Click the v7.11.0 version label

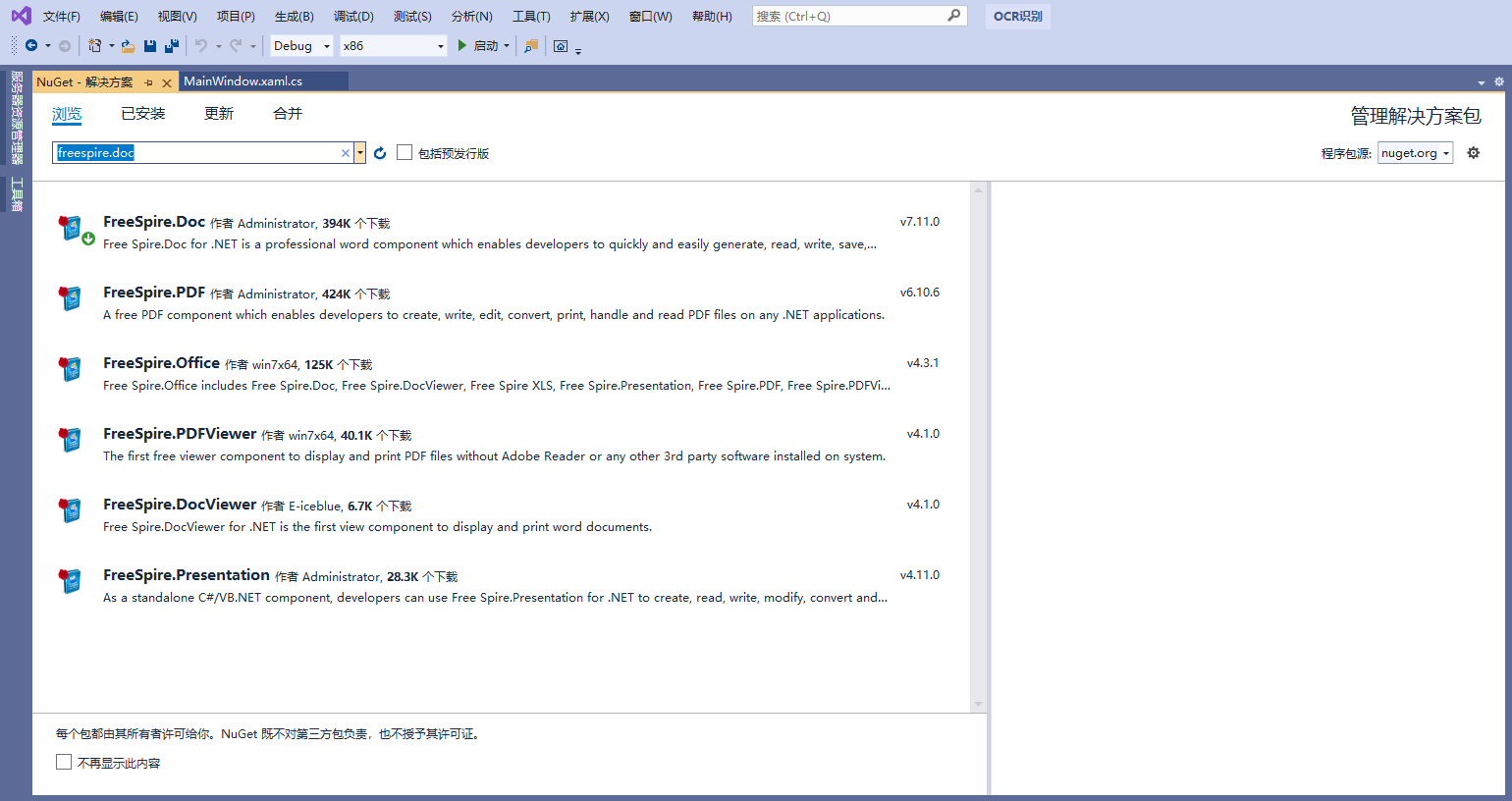point(920,222)
